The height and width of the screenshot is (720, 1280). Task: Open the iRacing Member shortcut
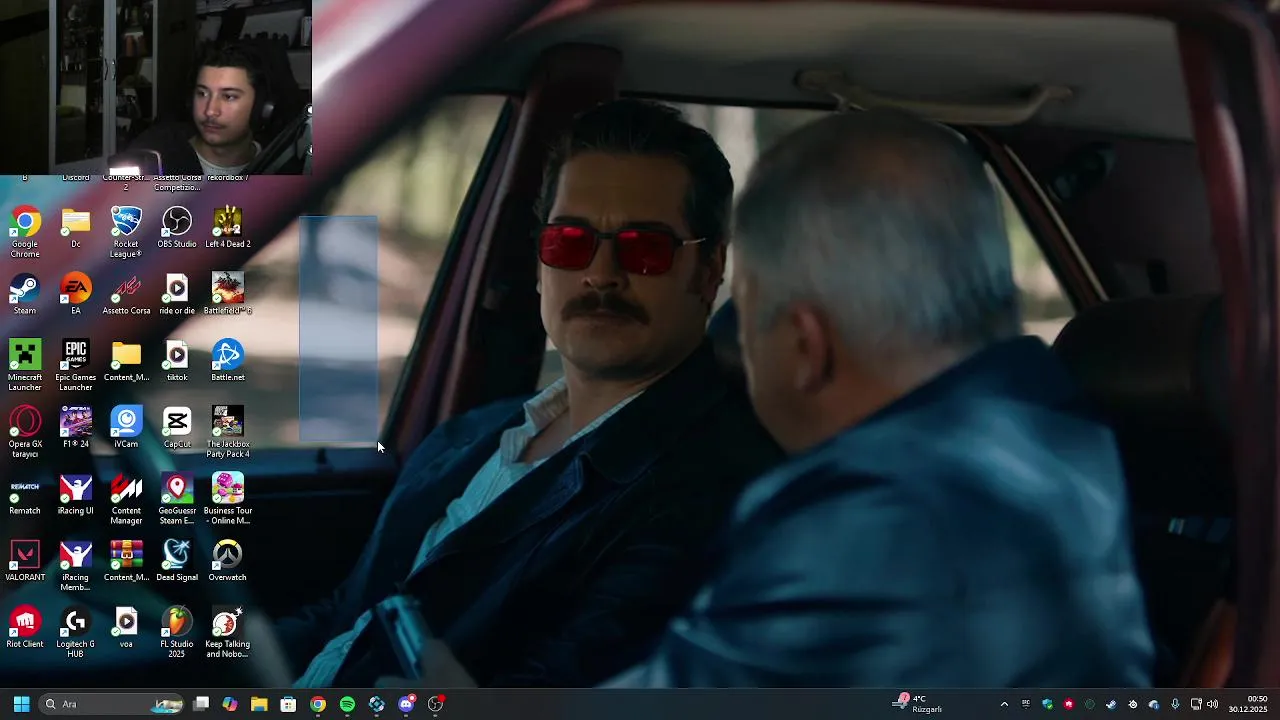[x=76, y=566]
